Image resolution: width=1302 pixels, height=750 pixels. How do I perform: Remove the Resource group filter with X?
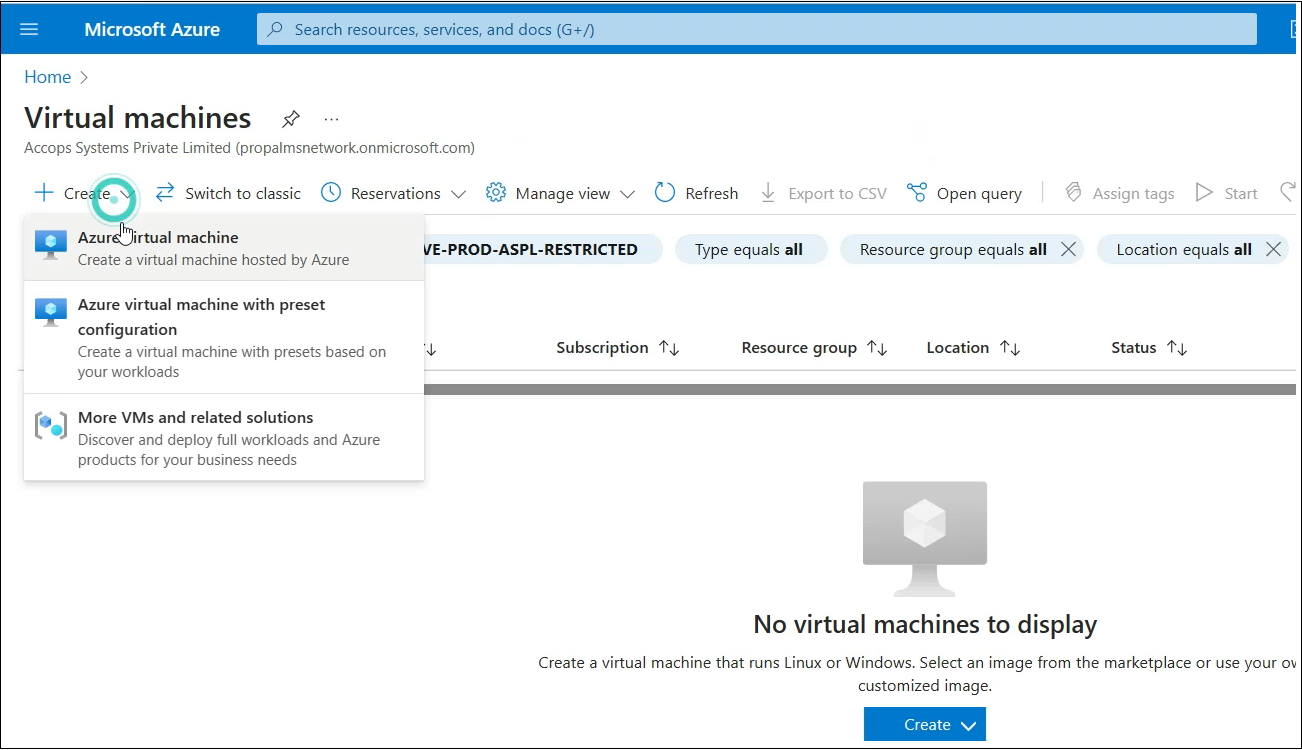click(x=1068, y=249)
